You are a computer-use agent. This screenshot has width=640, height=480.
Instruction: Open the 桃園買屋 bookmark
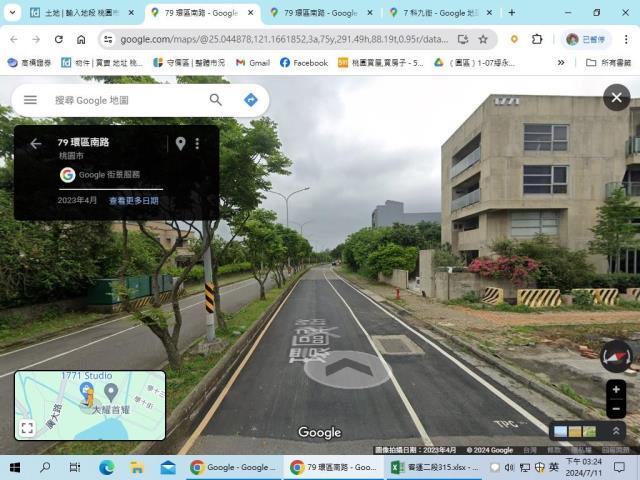pyautogui.click(x=381, y=62)
